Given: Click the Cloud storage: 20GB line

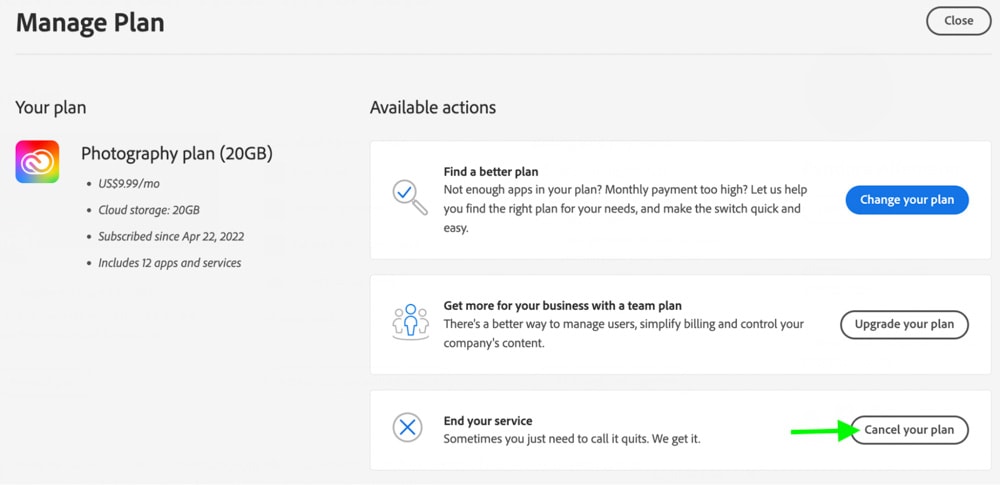Looking at the screenshot, I should click(149, 210).
